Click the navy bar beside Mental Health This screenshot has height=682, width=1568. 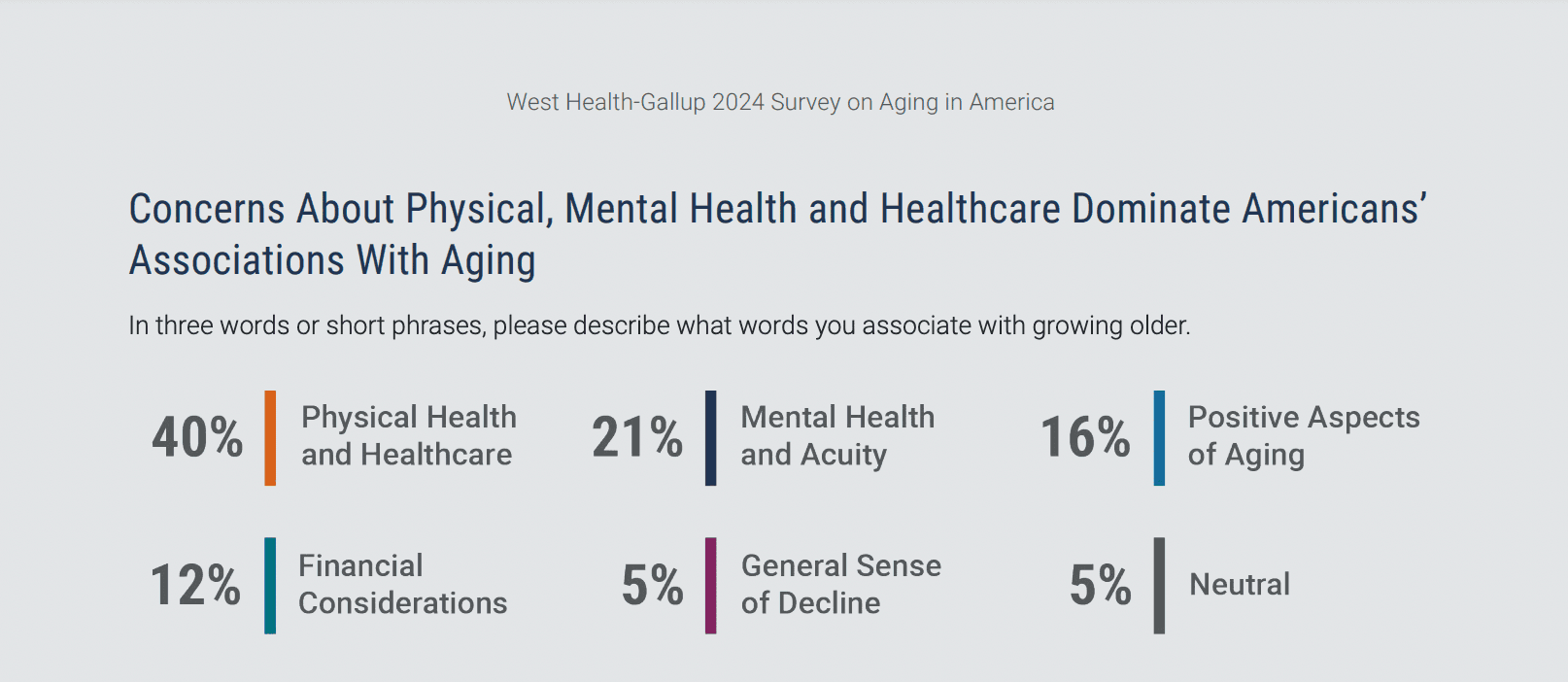(x=711, y=437)
